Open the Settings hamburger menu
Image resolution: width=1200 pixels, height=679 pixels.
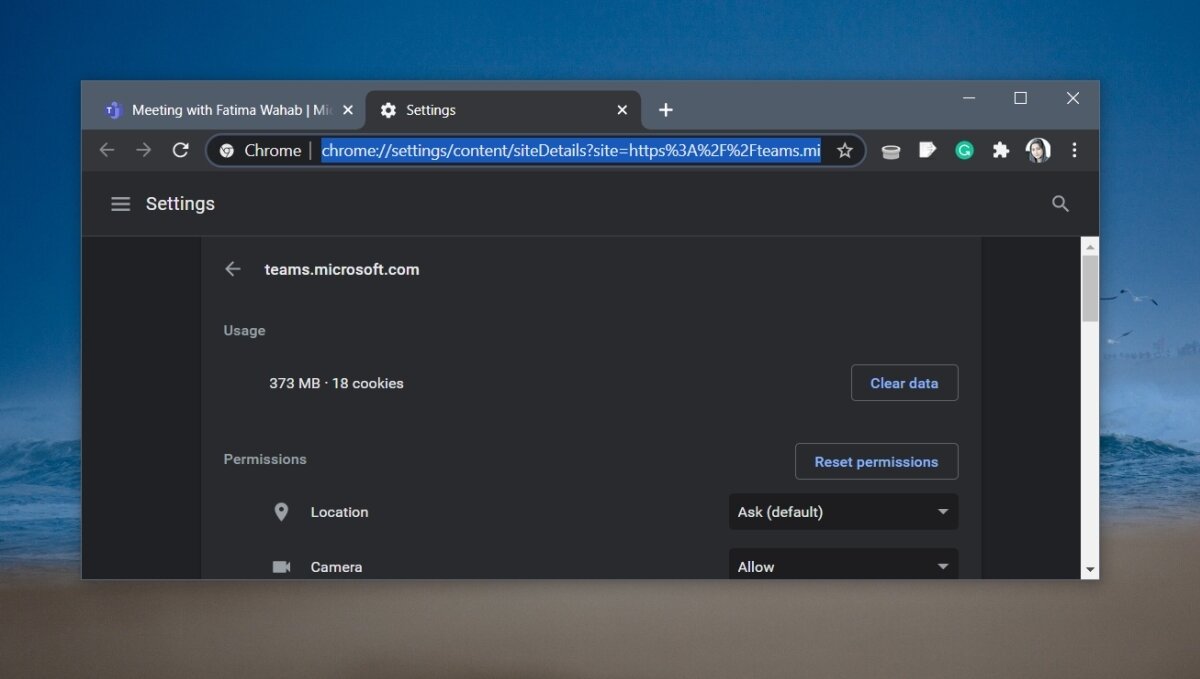coord(121,204)
